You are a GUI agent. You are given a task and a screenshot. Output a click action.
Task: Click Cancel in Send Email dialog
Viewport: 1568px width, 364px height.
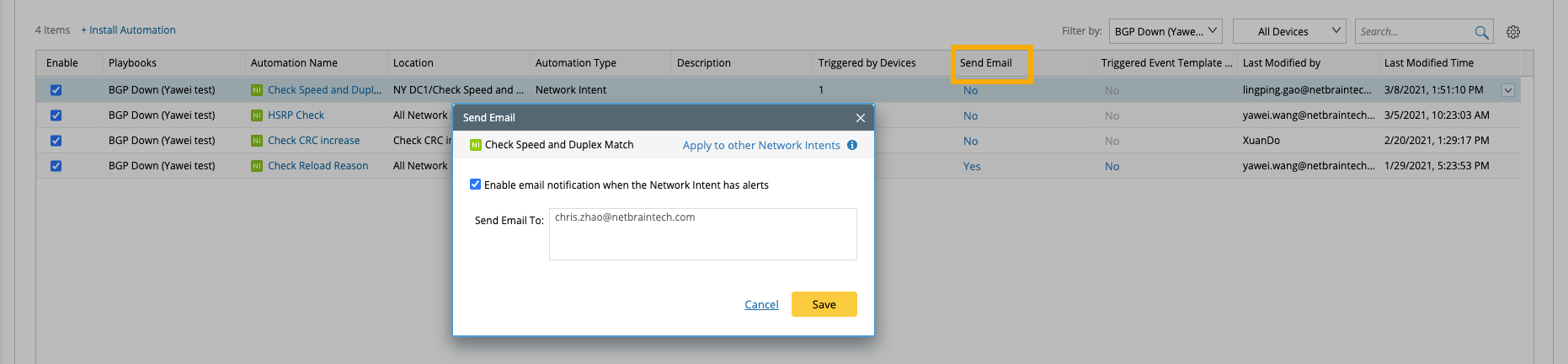pyautogui.click(x=761, y=304)
